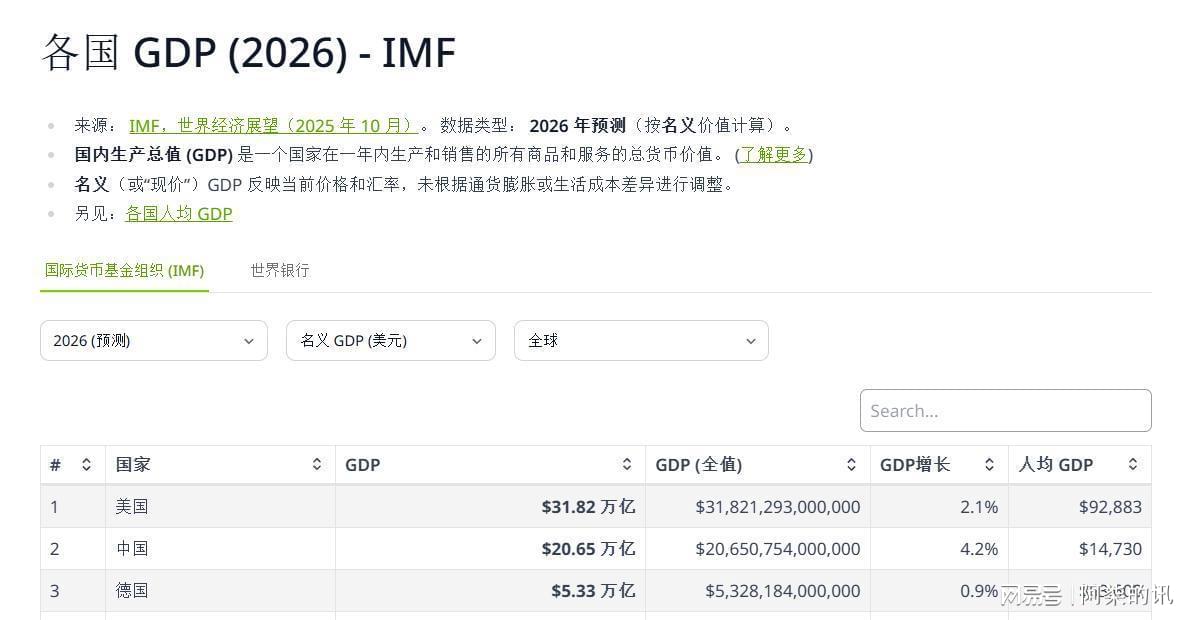The image size is (1189, 620).
Task: Sort table by rank number column
Action: click(86, 465)
